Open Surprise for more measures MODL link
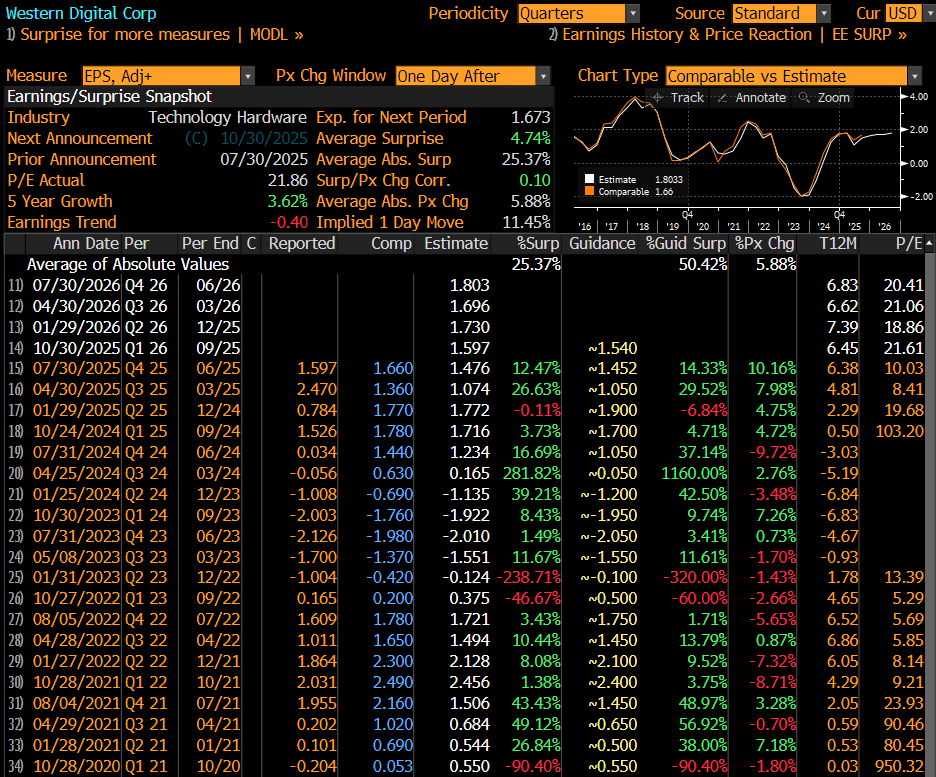This screenshot has height=777, width=936. 155,34
